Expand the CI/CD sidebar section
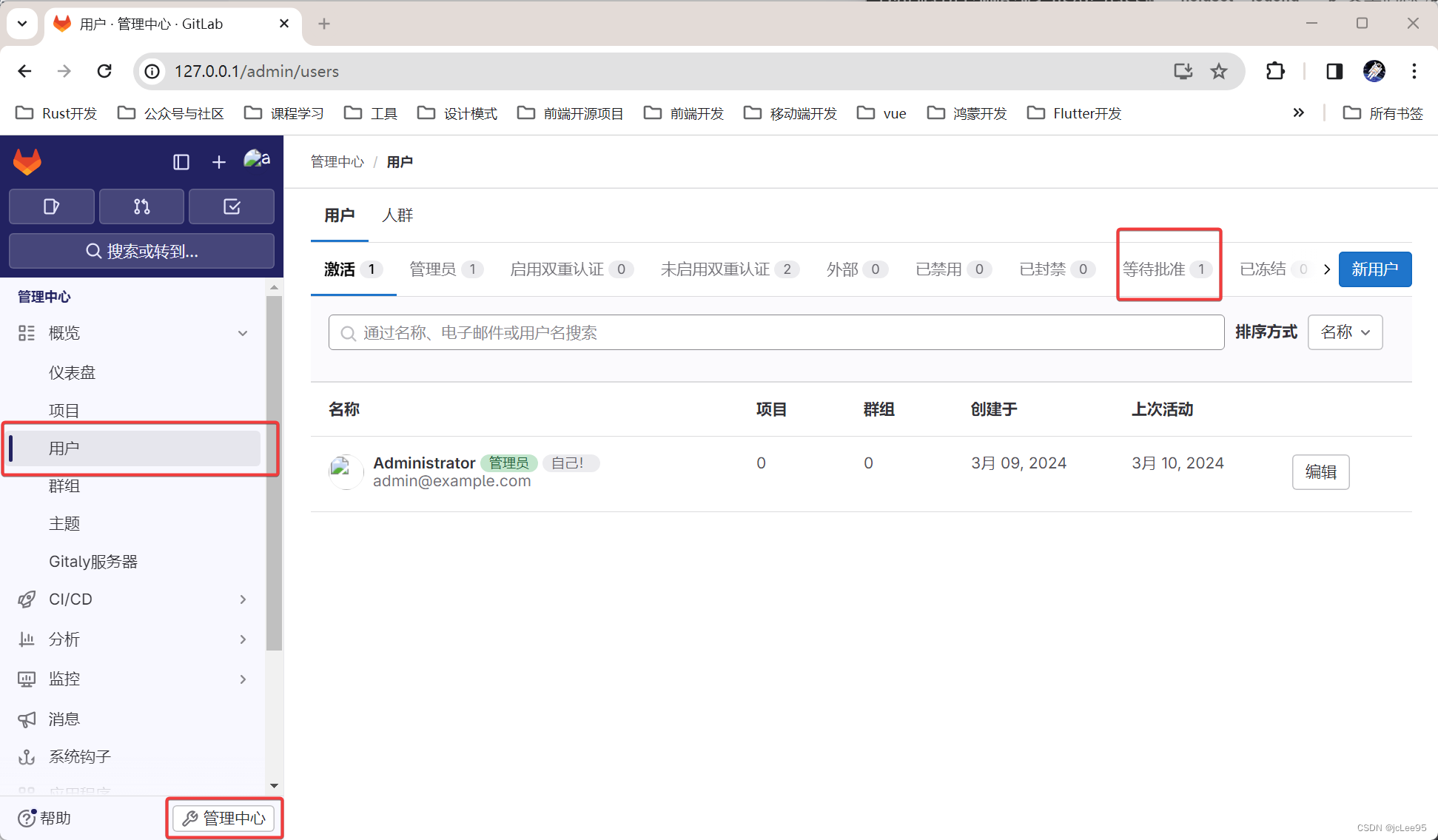Image resolution: width=1438 pixels, height=840 pixels. click(x=243, y=599)
